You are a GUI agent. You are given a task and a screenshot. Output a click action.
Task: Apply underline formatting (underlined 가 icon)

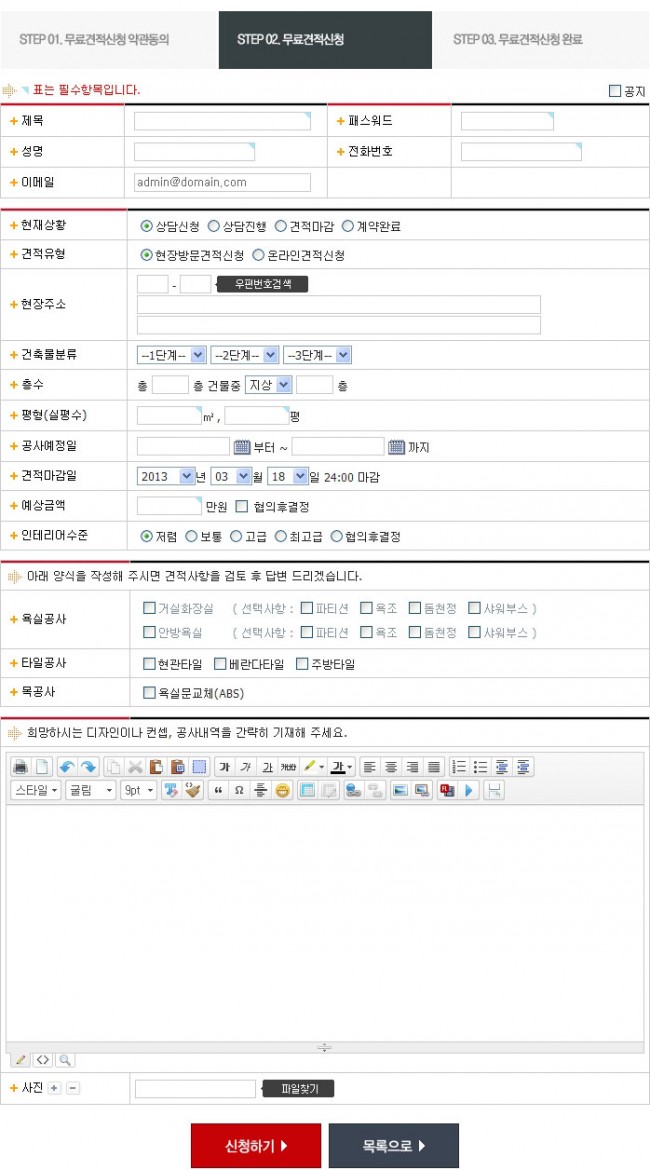click(x=266, y=766)
